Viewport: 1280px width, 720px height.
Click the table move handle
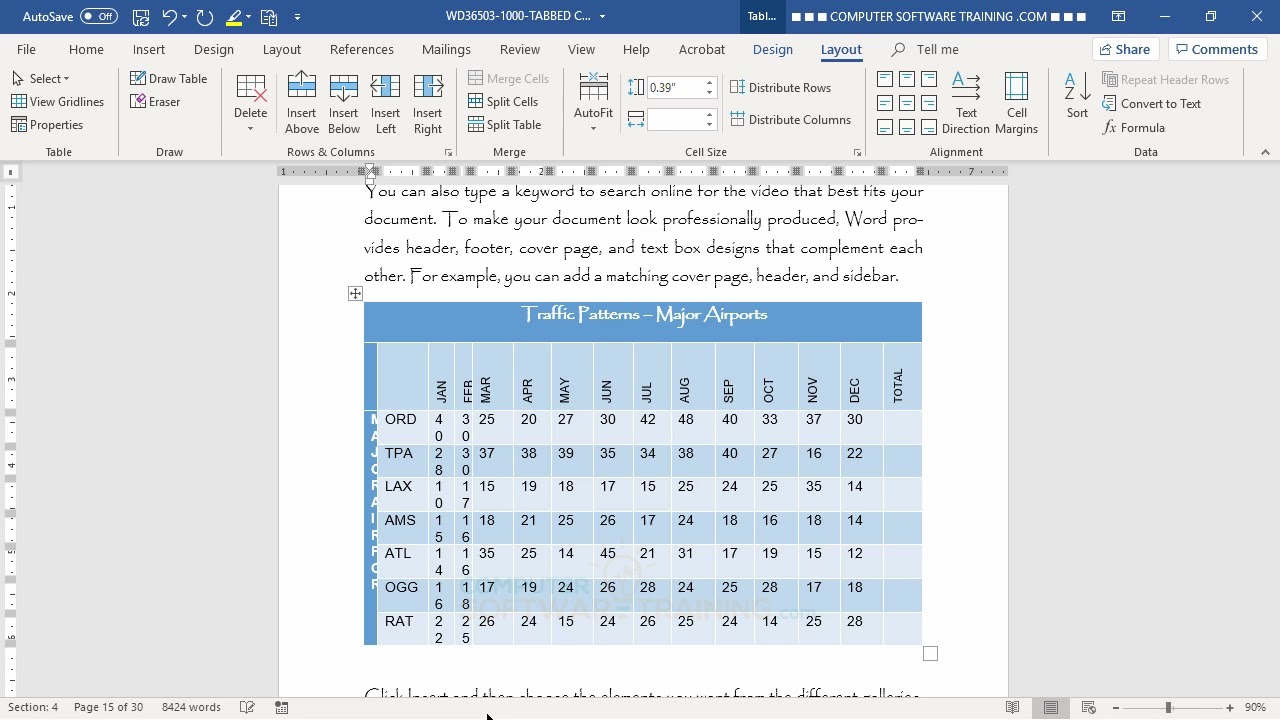(x=355, y=293)
